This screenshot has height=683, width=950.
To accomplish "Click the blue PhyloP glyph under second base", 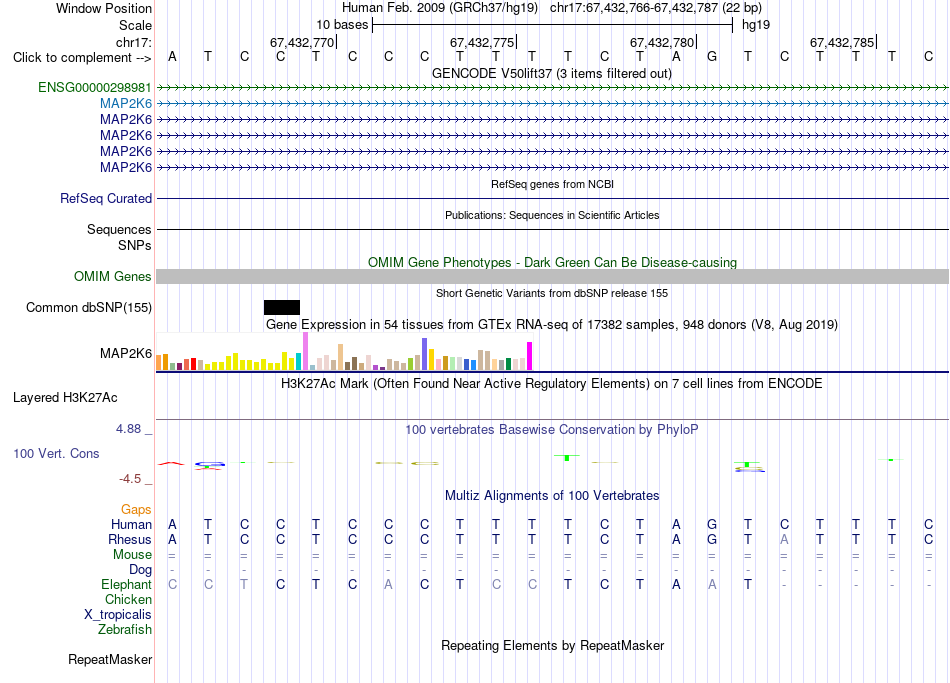I will pos(210,464).
